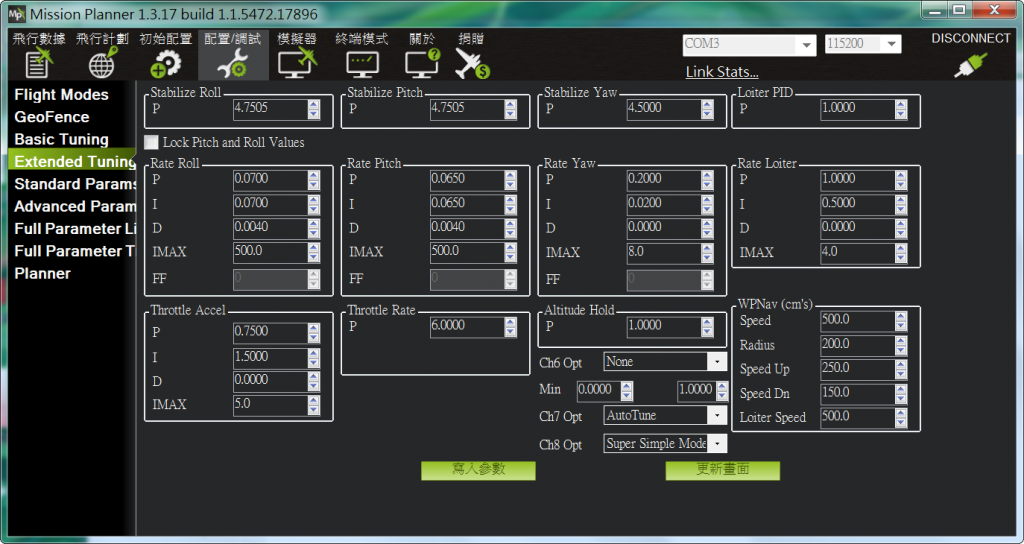Click the 寫入參數 write params button
This screenshot has height=544, width=1024.
(x=478, y=470)
